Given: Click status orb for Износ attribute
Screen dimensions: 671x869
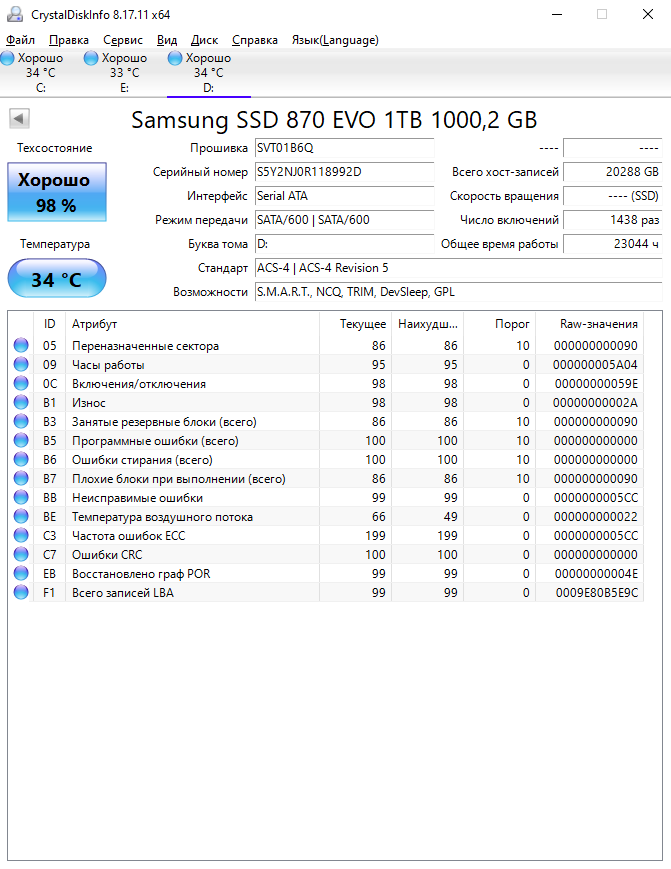Looking at the screenshot, I should 21,403.
